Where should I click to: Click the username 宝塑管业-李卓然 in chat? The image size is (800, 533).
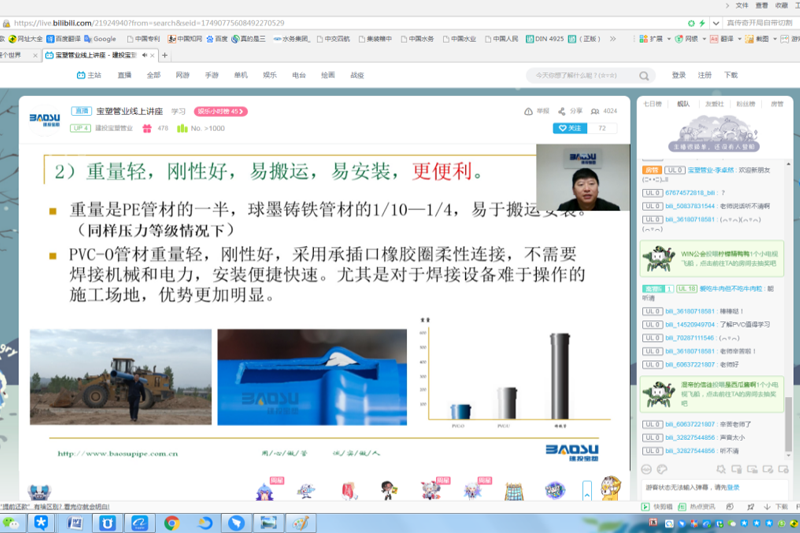pyautogui.click(x=711, y=170)
